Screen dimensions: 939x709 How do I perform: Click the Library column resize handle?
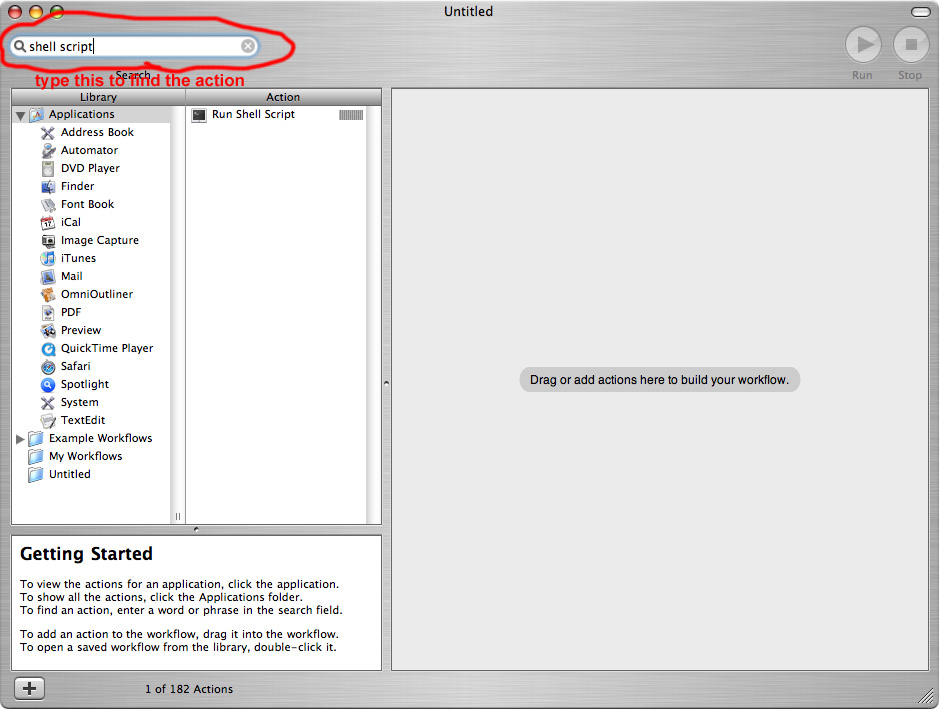[x=178, y=516]
